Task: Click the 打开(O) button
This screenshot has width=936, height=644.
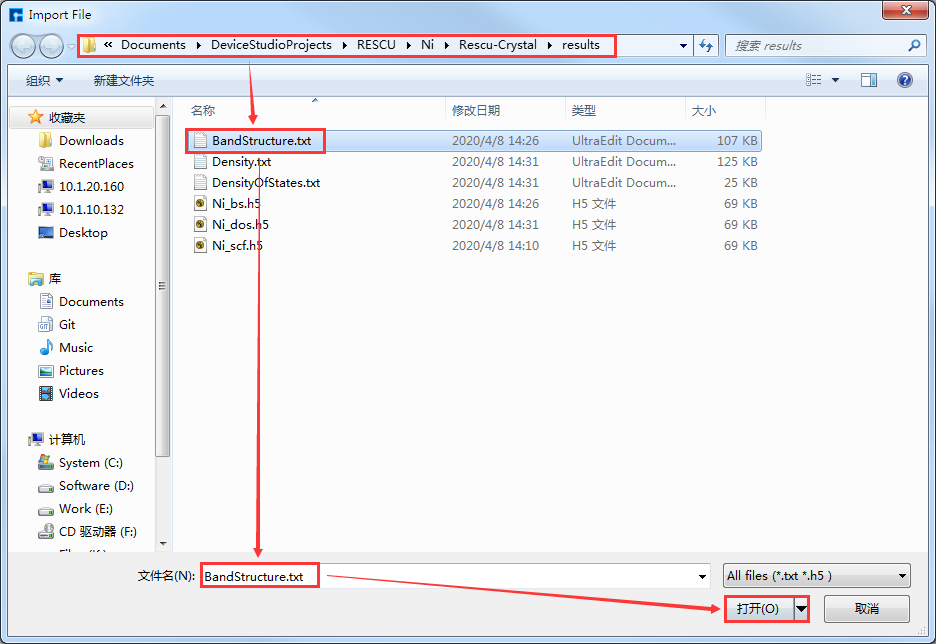Action: [x=757, y=609]
